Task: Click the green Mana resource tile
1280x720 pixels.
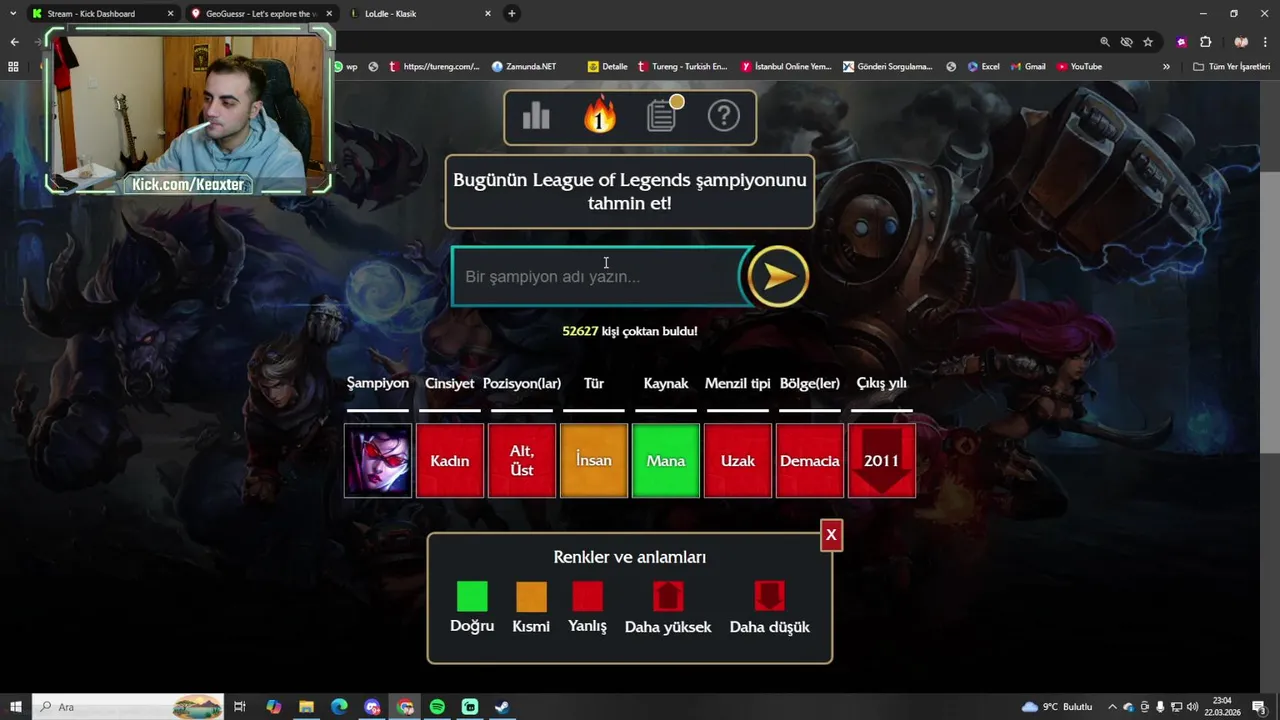Action: click(666, 461)
